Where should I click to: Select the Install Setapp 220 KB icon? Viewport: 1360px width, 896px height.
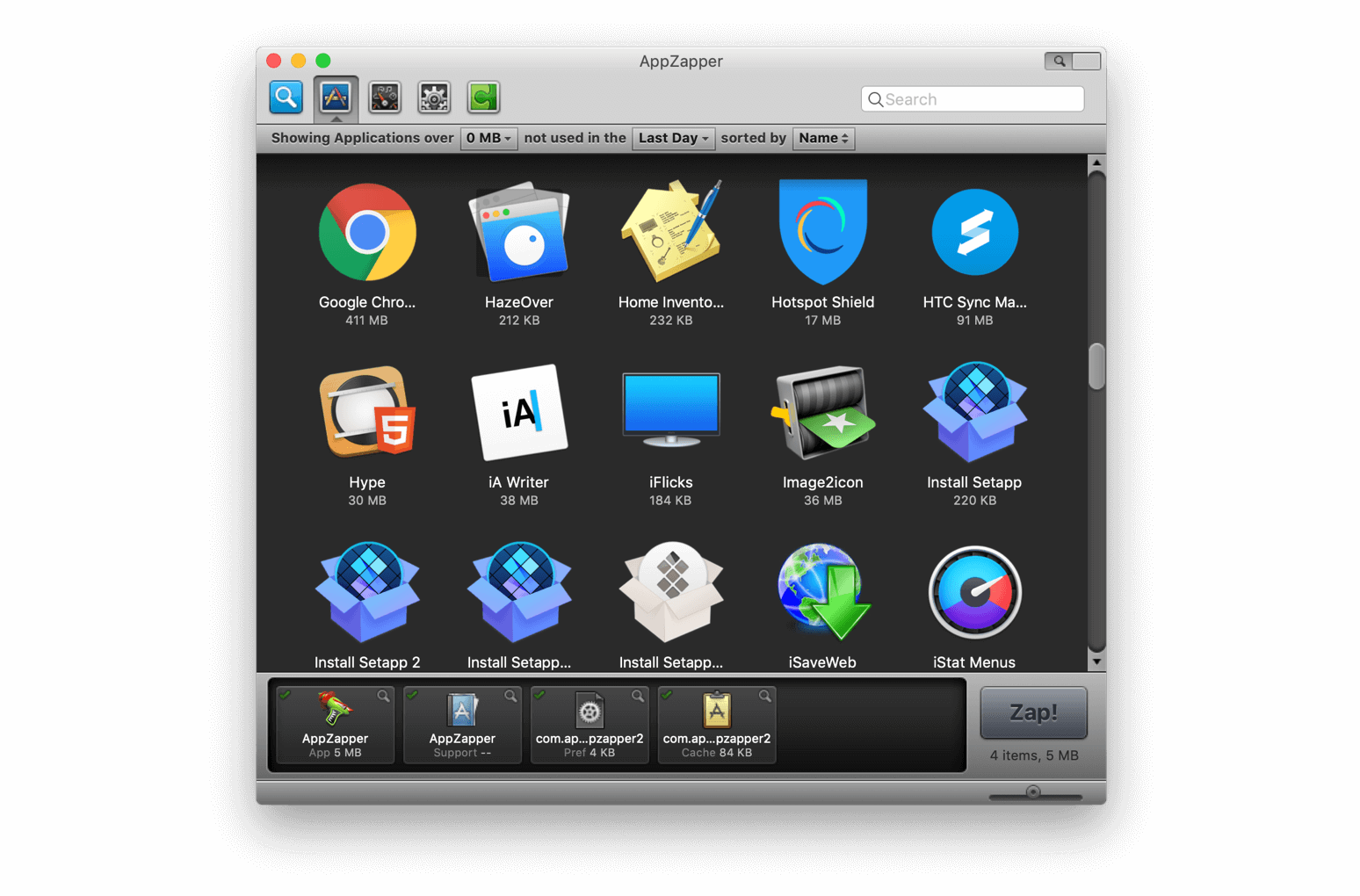[975, 412]
